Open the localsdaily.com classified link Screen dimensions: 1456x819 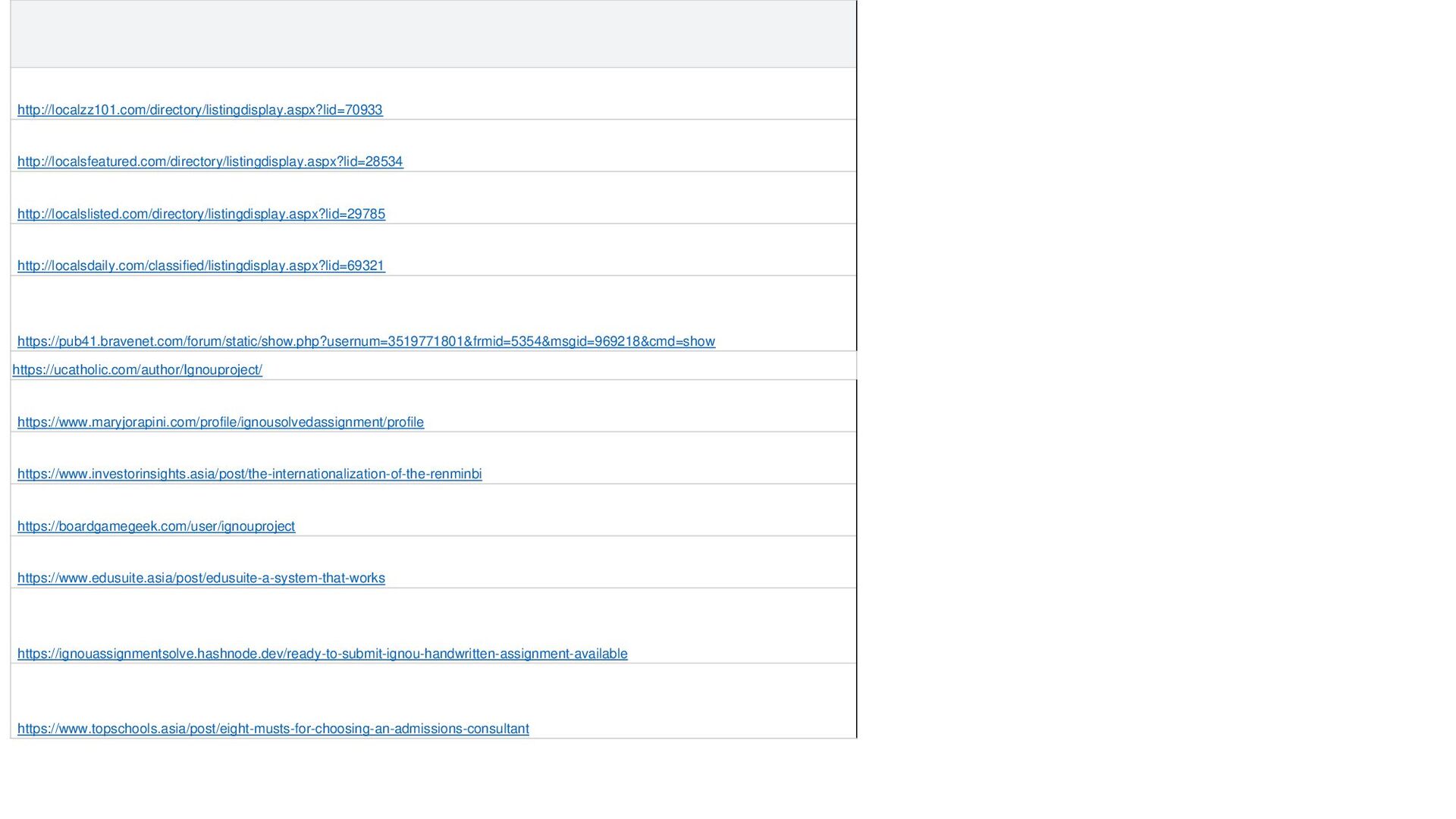coord(201,265)
